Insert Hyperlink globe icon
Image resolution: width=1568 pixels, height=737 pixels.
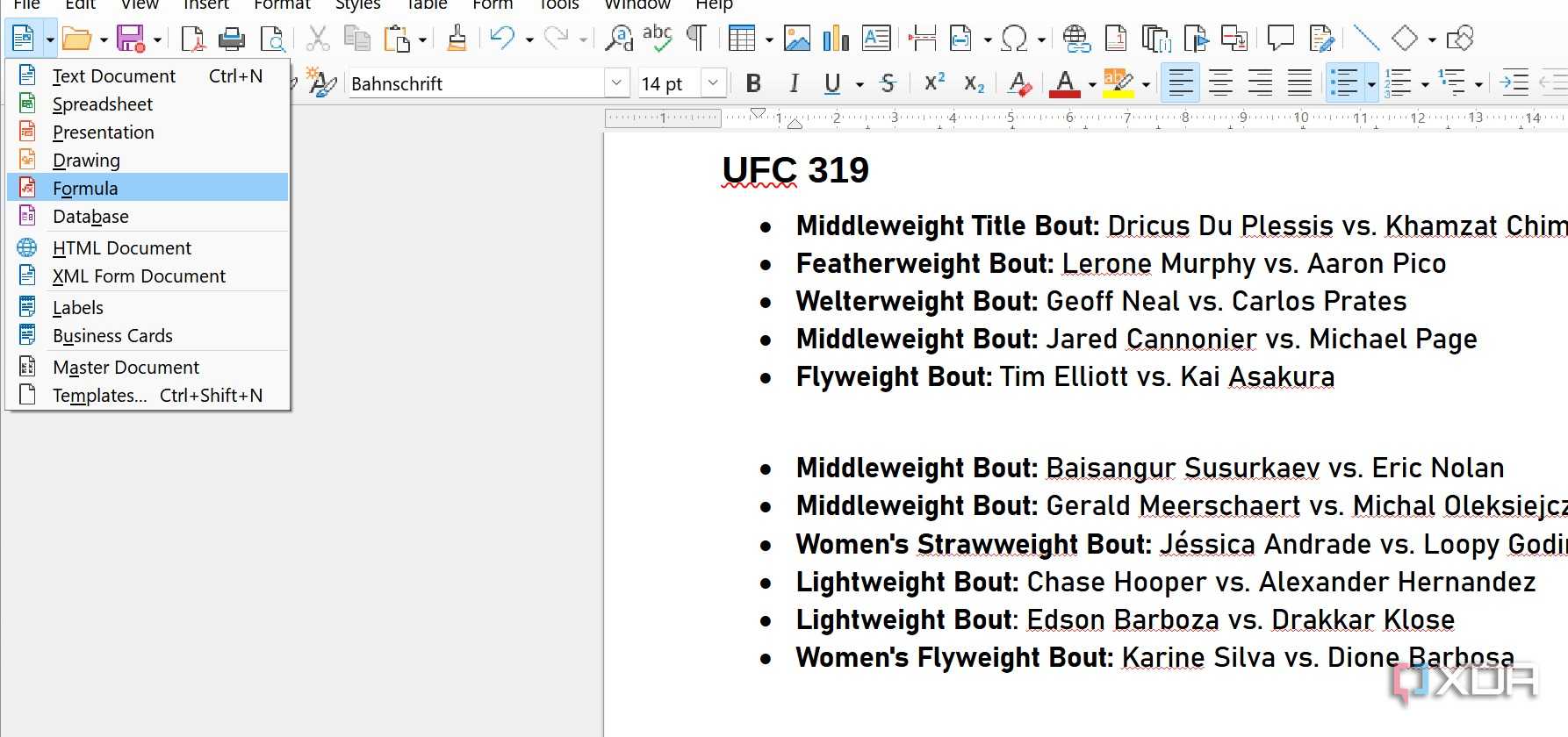pos(1076,39)
